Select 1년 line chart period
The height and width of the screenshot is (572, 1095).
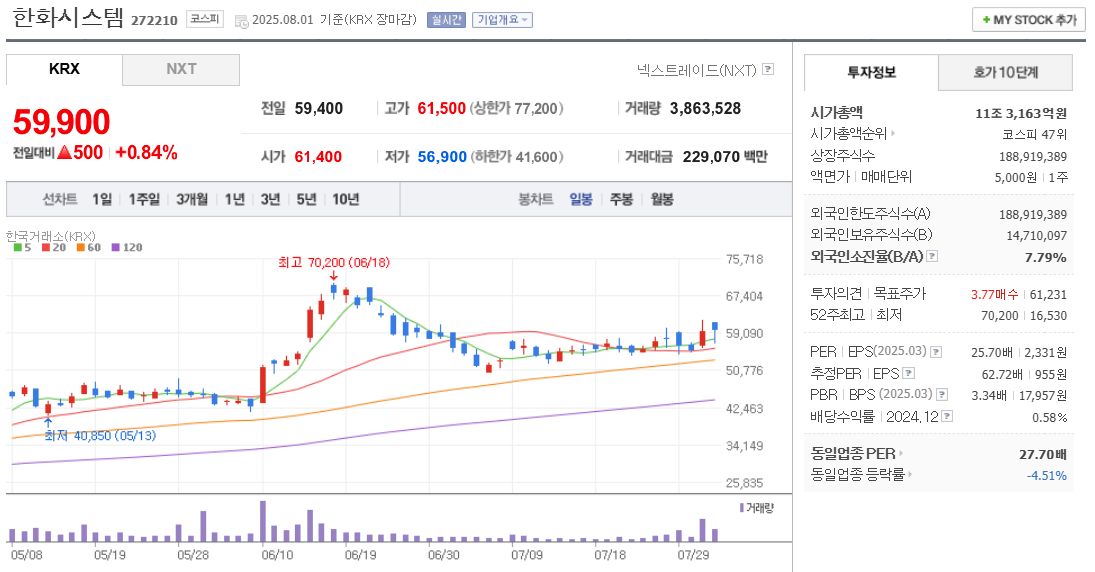(x=235, y=200)
